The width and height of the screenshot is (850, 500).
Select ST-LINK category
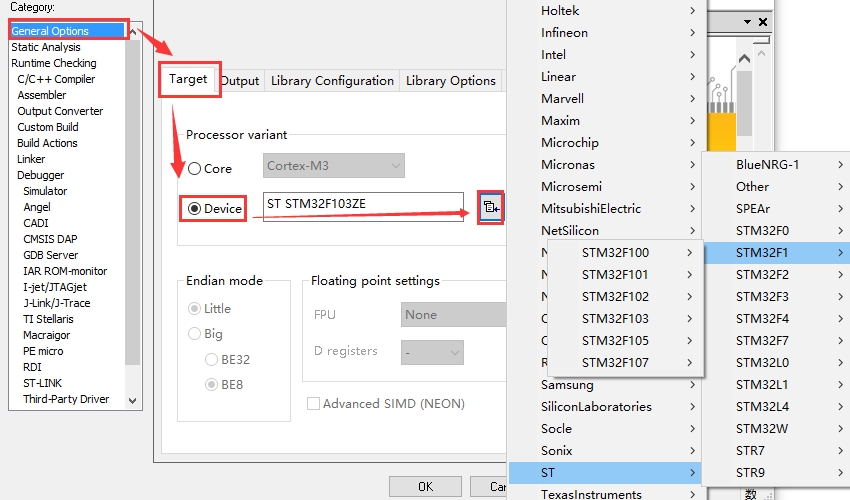point(42,383)
